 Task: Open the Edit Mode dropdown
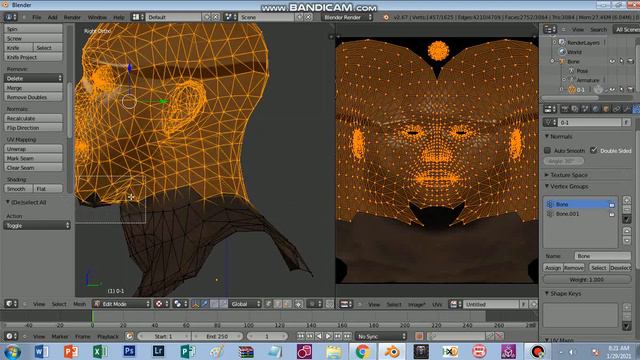(x=122, y=304)
